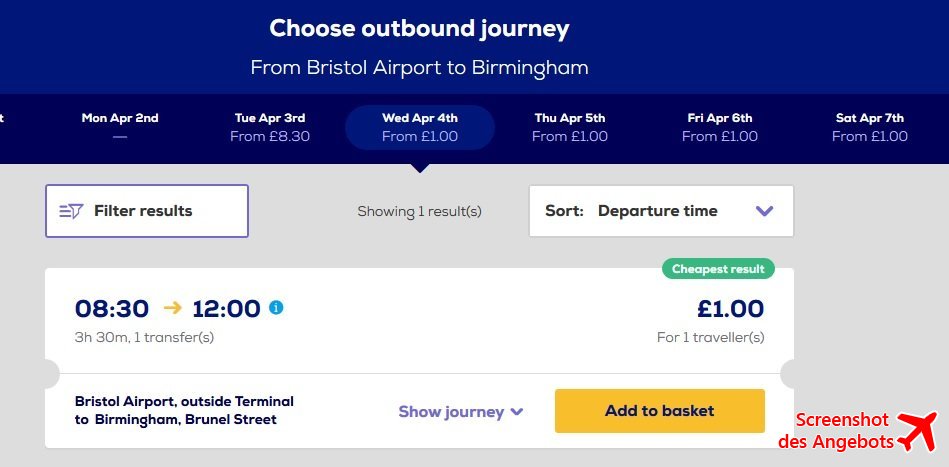Expand Show journey details
949x467 pixels.
460,412
